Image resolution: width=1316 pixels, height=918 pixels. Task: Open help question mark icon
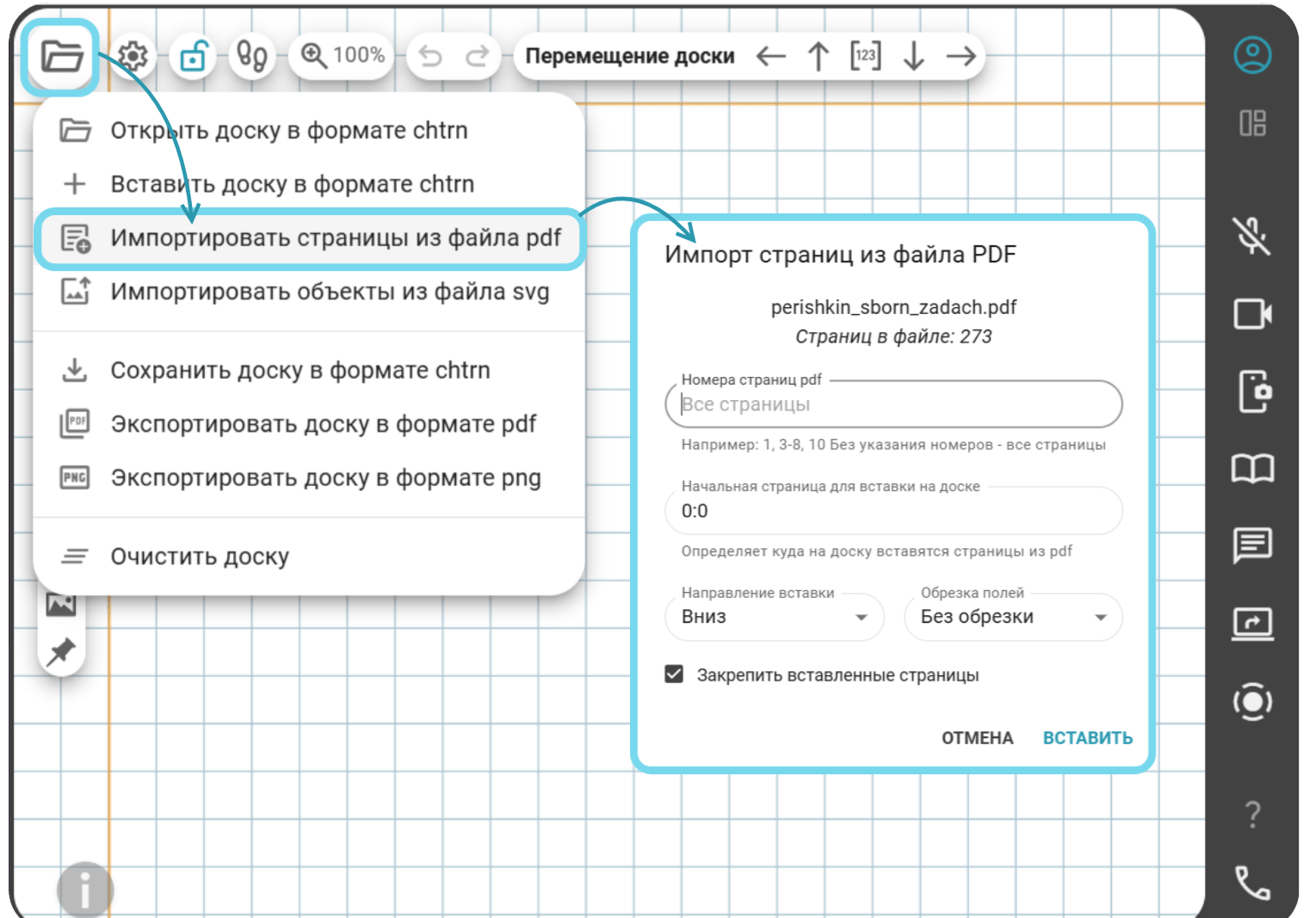(1252, 814)
